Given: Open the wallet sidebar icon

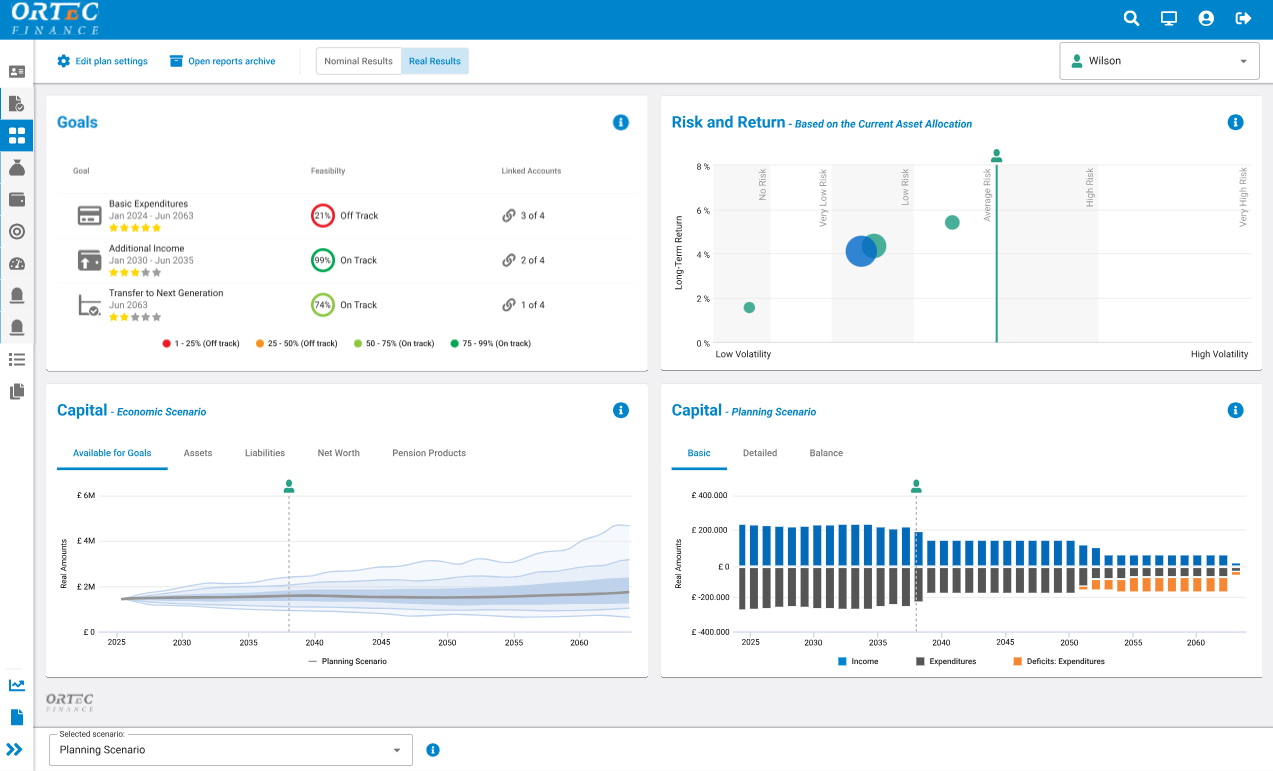Looking at the screenshot, I should coord(17,199).
